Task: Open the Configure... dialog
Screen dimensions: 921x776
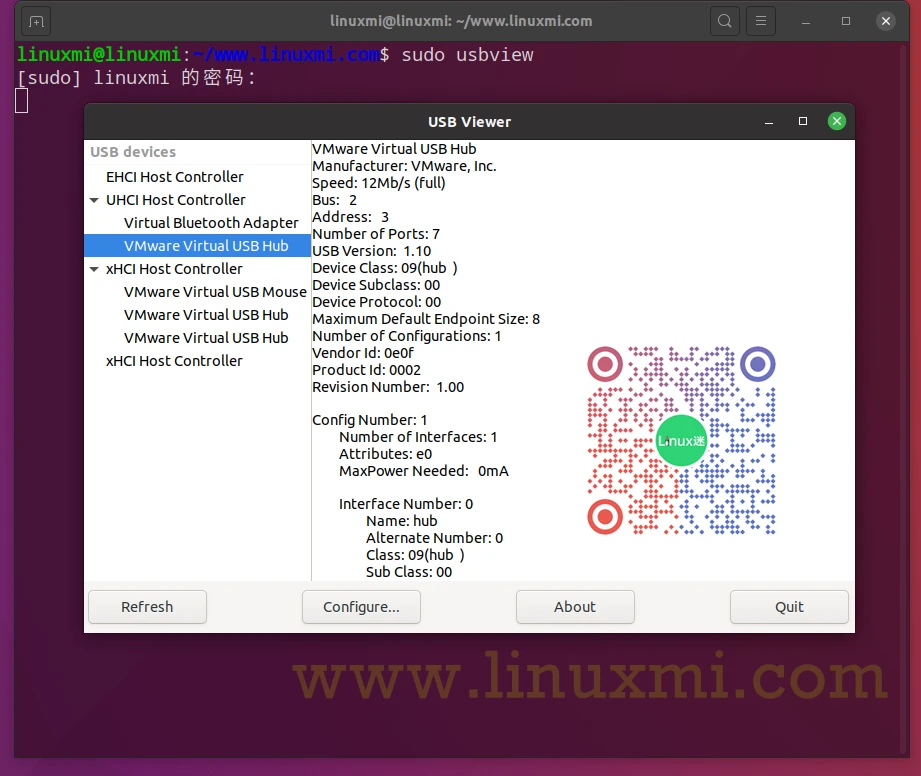Action: [361, 607]
